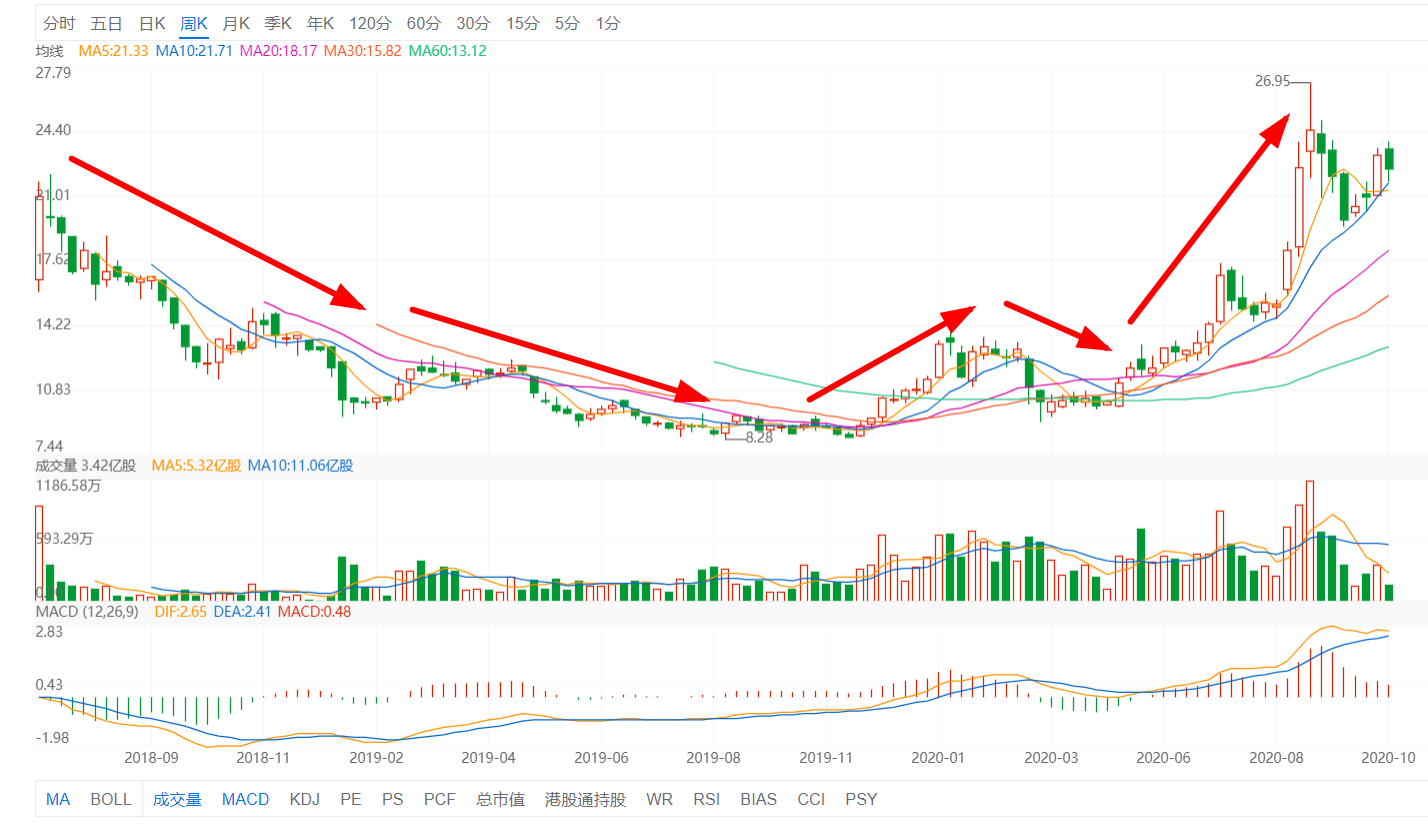Enable the RSI indicator
This screenshot has width=1428, height=830.
(x=707, y=799)
